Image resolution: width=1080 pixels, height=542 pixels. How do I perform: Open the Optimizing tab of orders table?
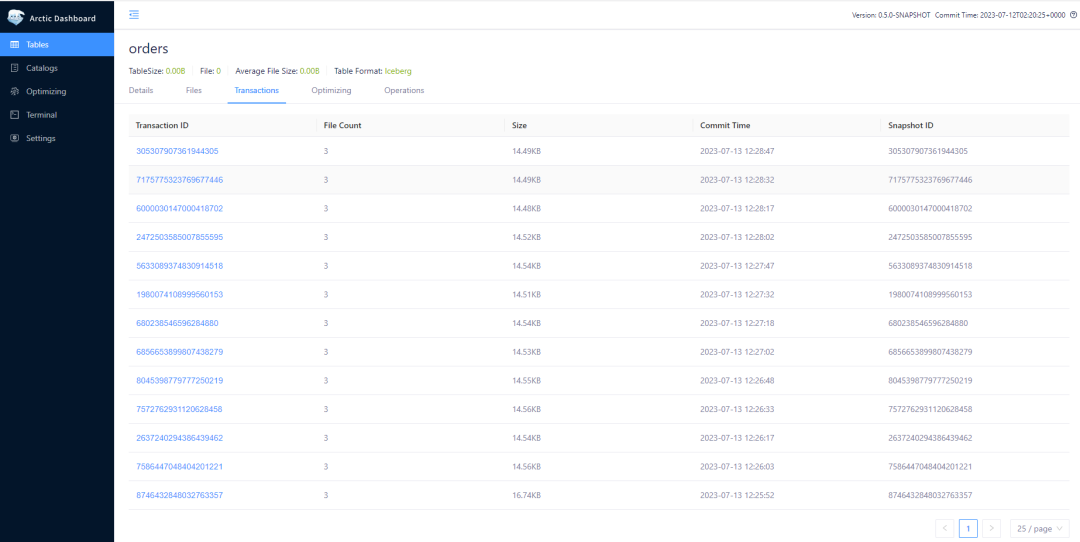point(331,90)
